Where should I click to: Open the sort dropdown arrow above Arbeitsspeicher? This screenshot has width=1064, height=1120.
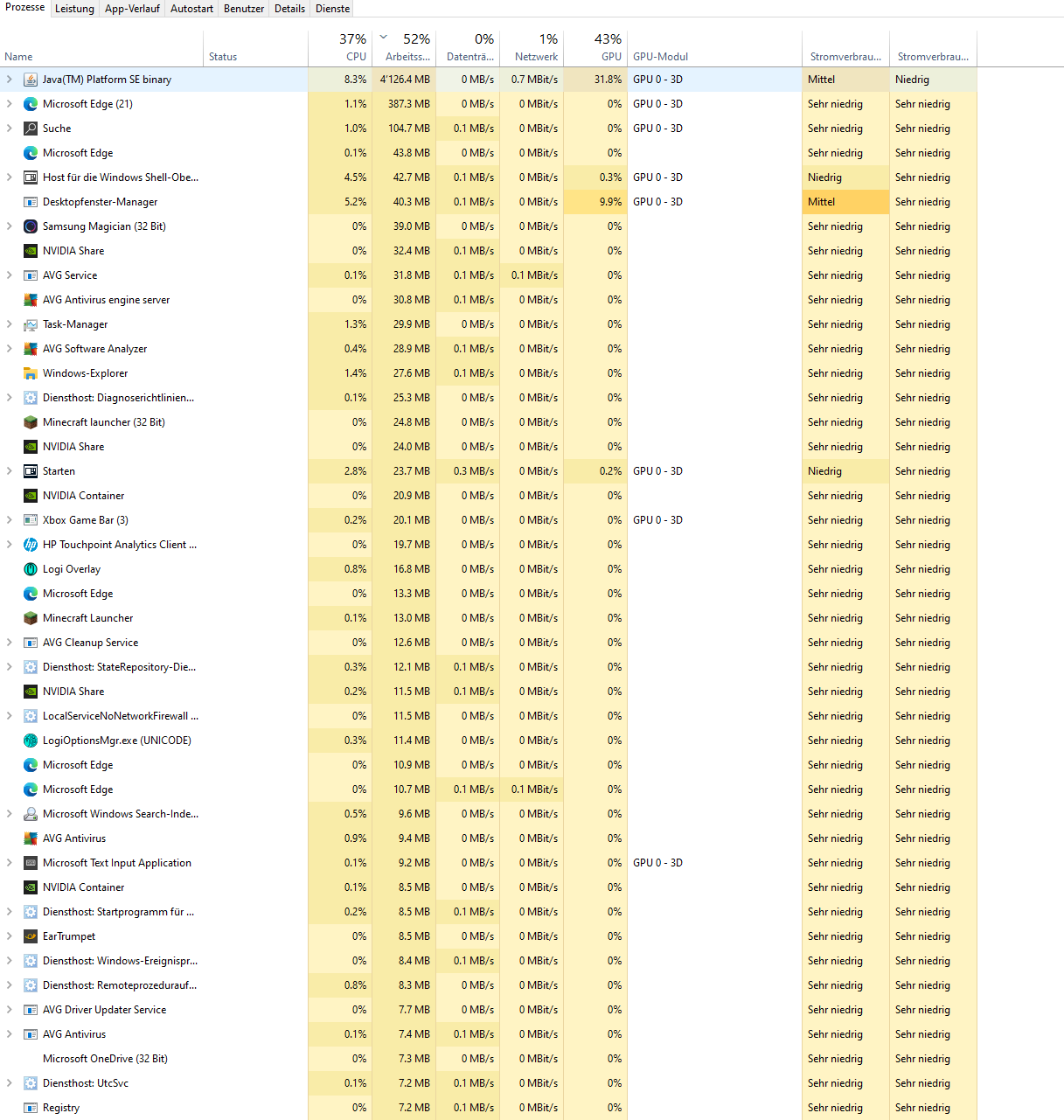(x=383, y=38)
